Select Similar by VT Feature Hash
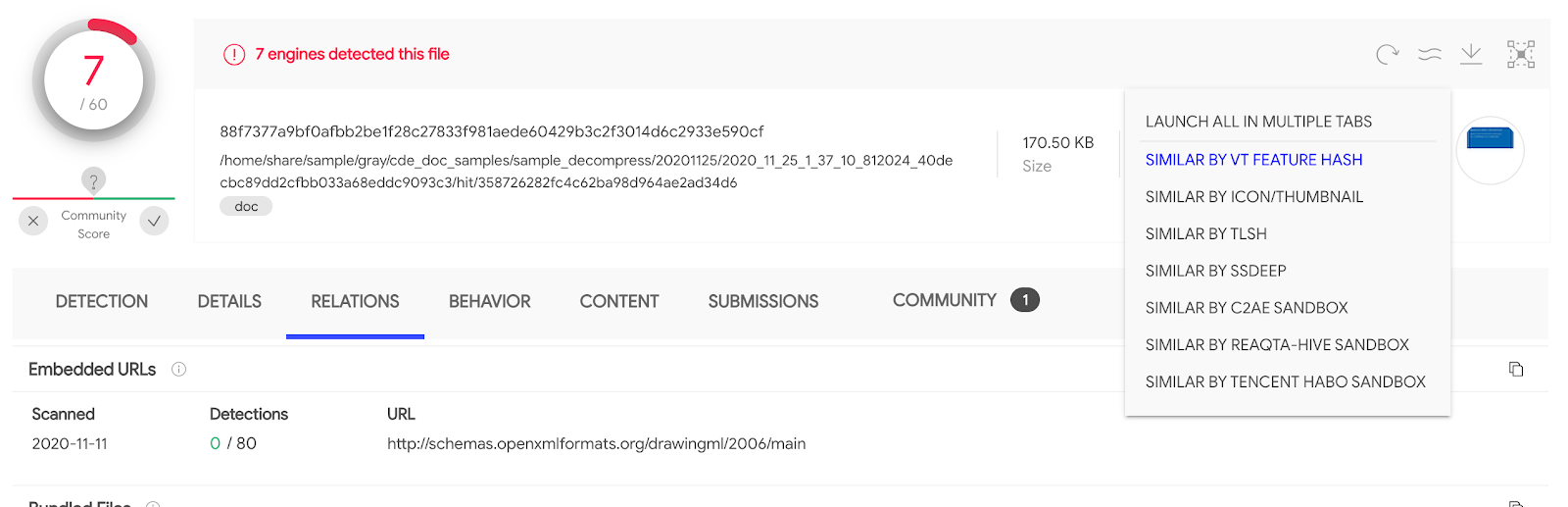The image size is (1568, 507). (1253, 160)
